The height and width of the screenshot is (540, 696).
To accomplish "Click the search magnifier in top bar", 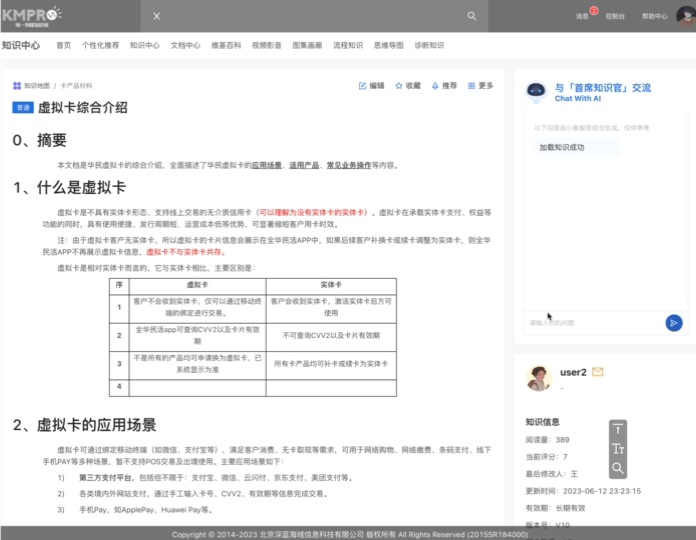I will 472,16.
